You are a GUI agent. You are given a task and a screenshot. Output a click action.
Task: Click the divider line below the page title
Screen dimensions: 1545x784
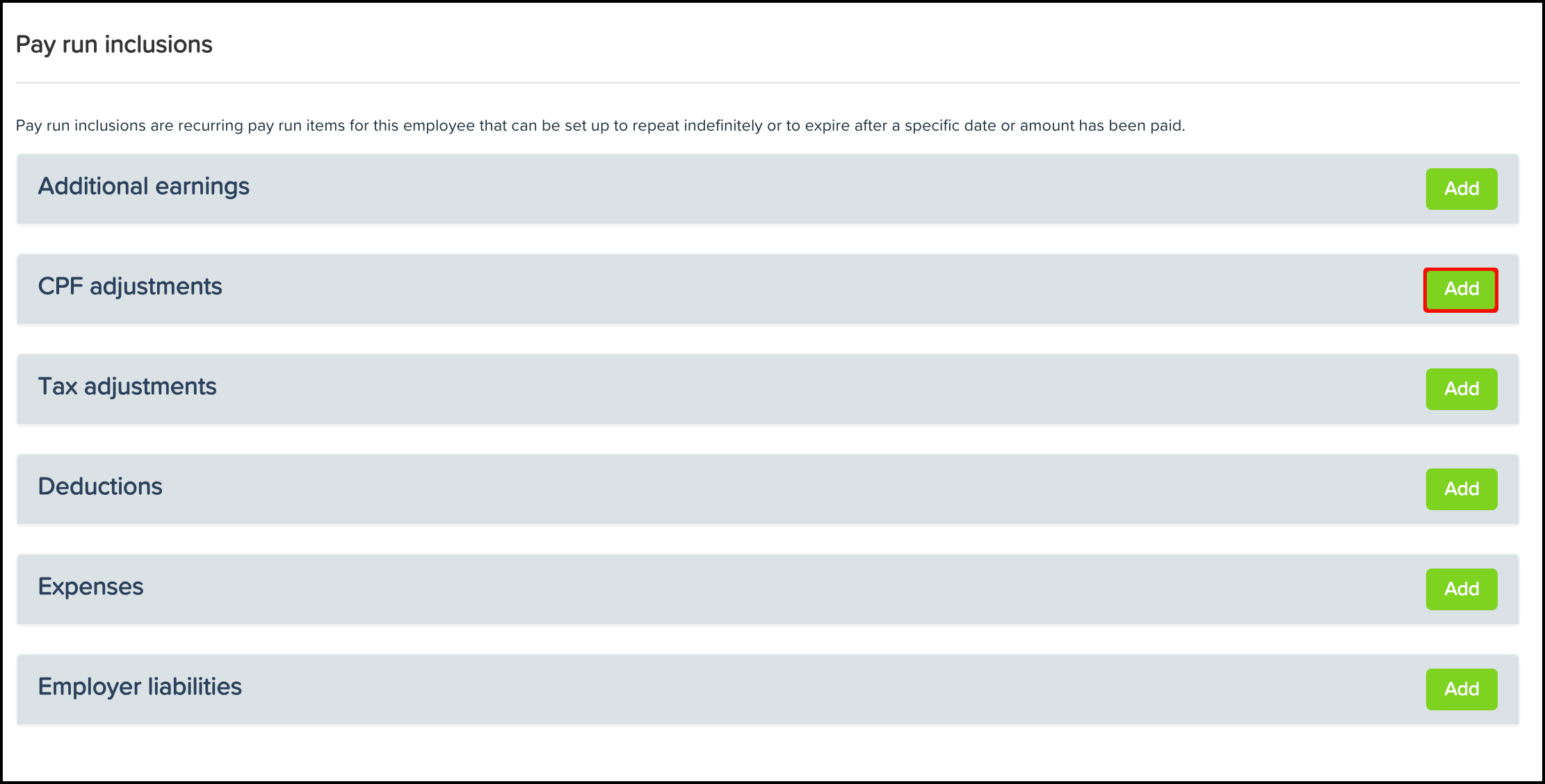point(768,83)
